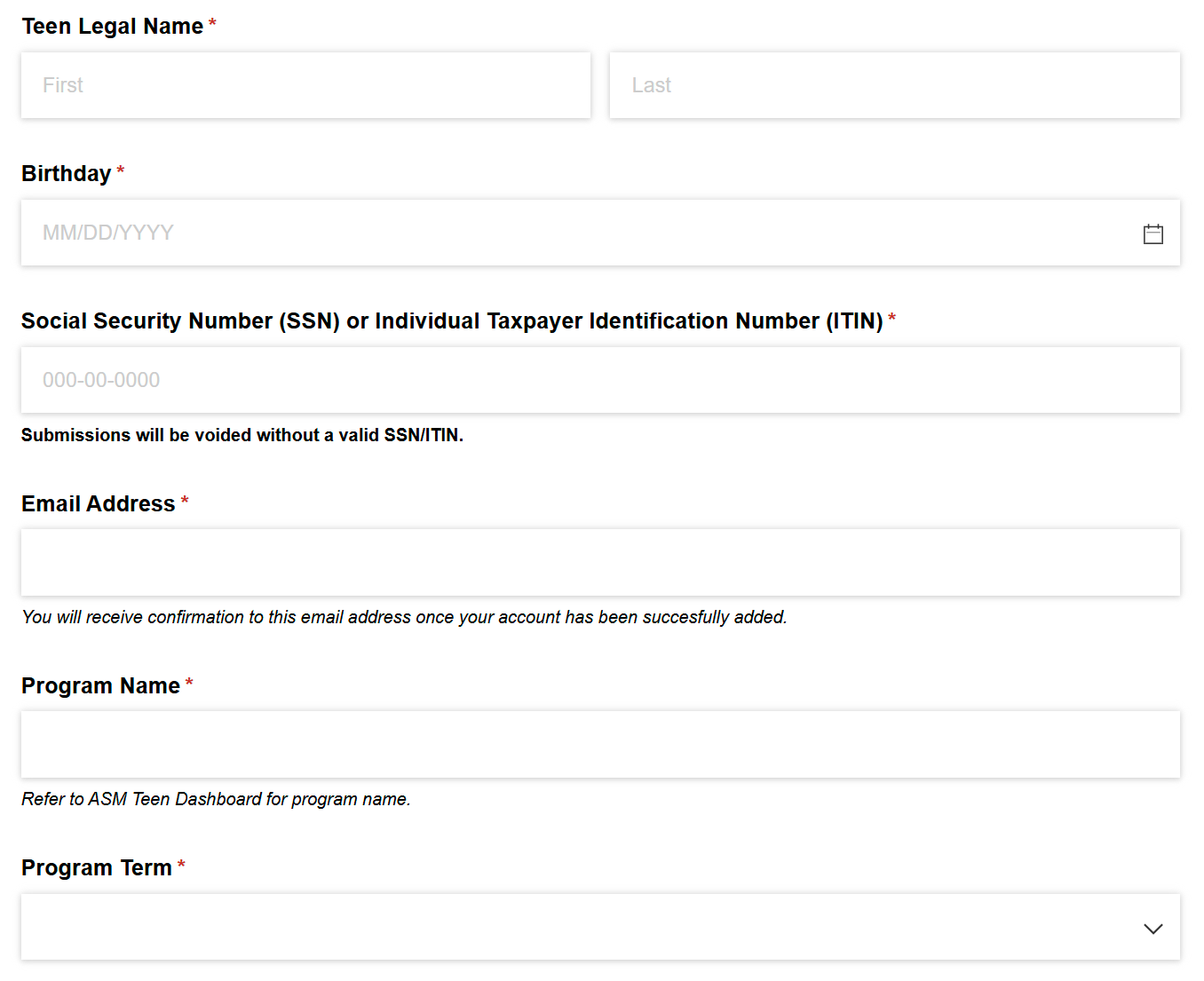Click the Program Name label
Screen dimensions: 1204x981
pyautogui.click(x=100, y=685)
